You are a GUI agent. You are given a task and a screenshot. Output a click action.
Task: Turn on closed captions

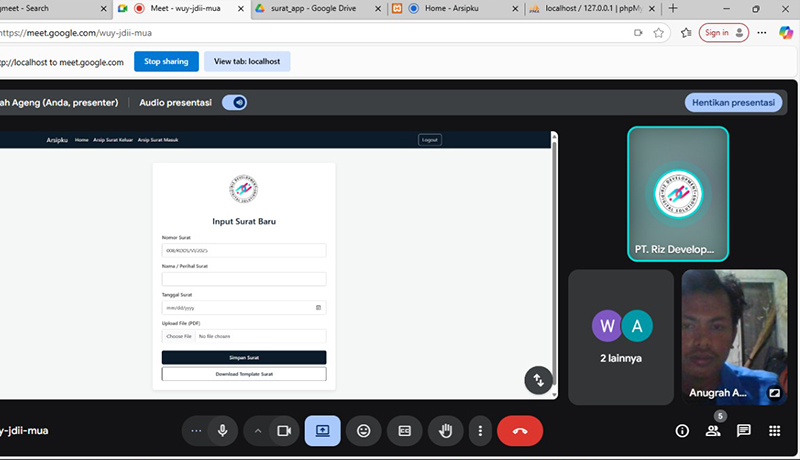coord(405,431)
